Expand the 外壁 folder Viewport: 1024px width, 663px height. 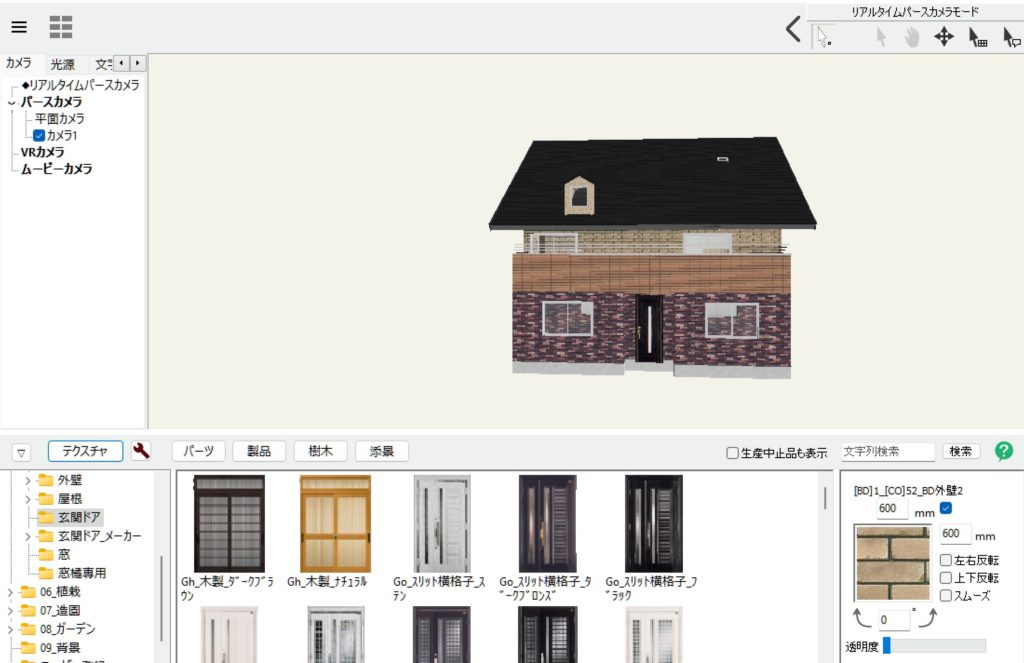point(28,480)
